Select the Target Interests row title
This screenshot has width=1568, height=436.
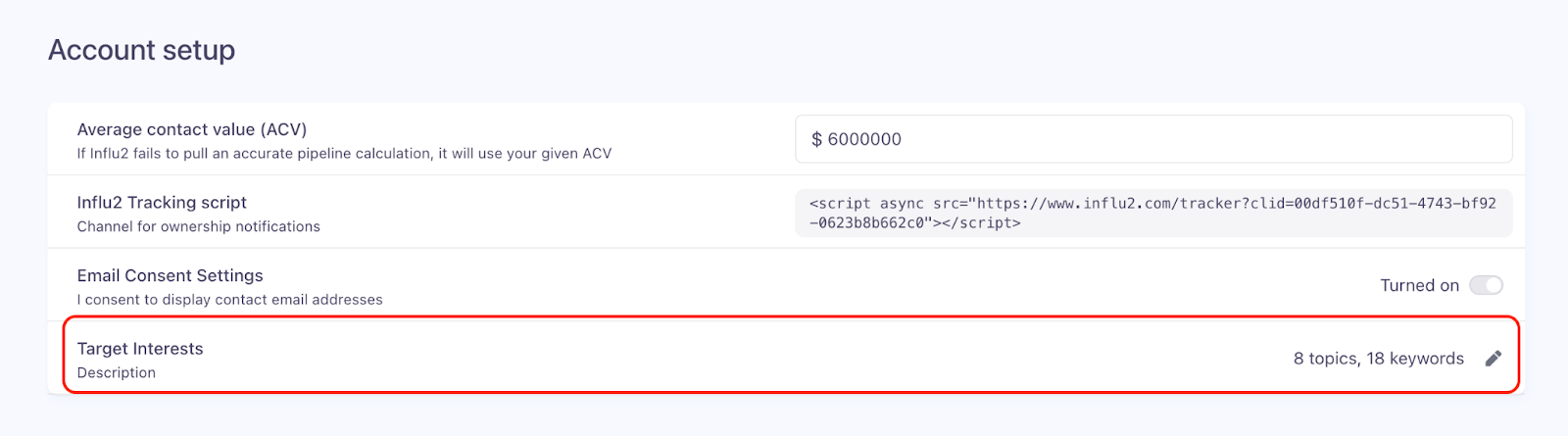pyautogui.click(x=140, y=349)
